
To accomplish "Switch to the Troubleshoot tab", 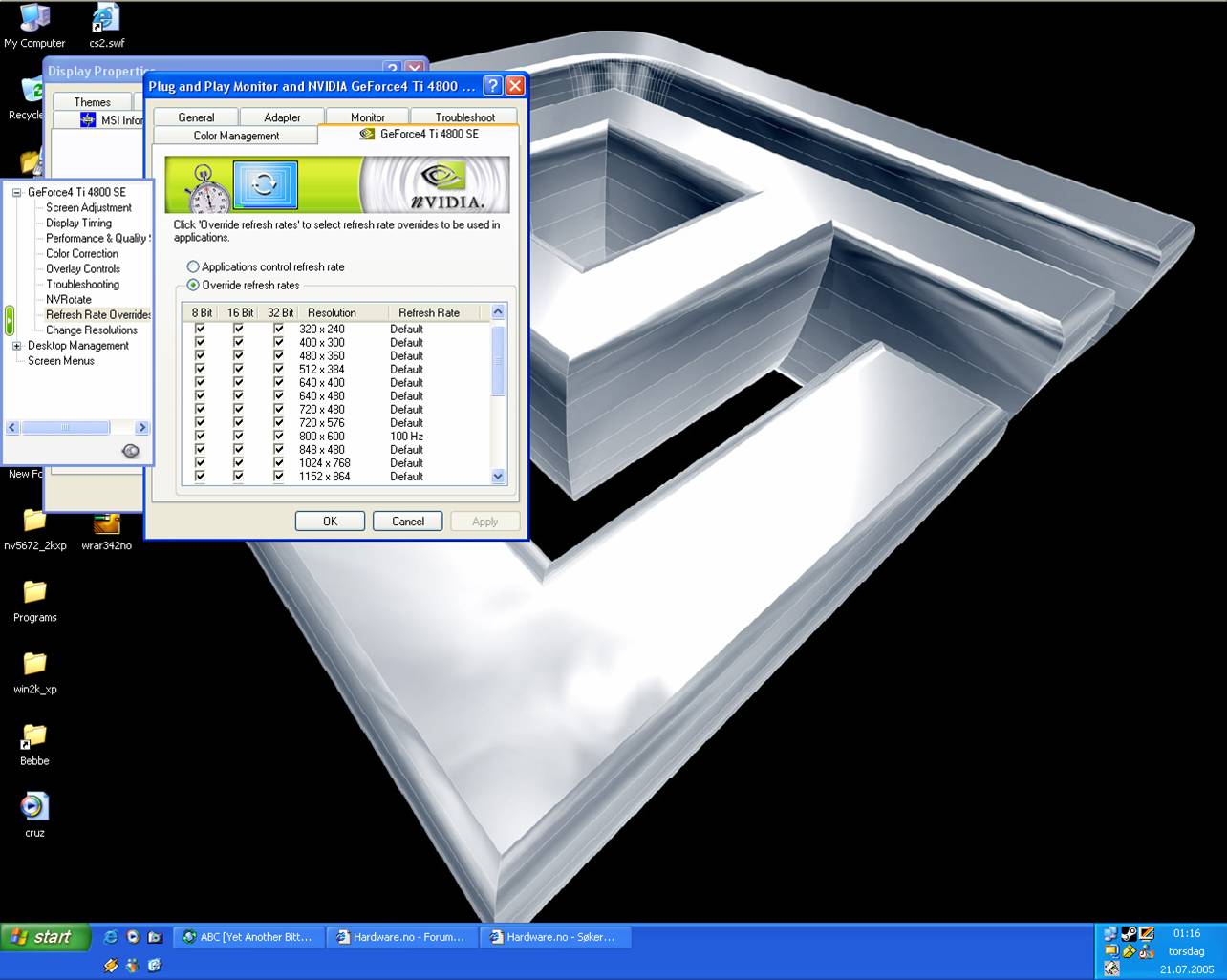I will point(465,117).
